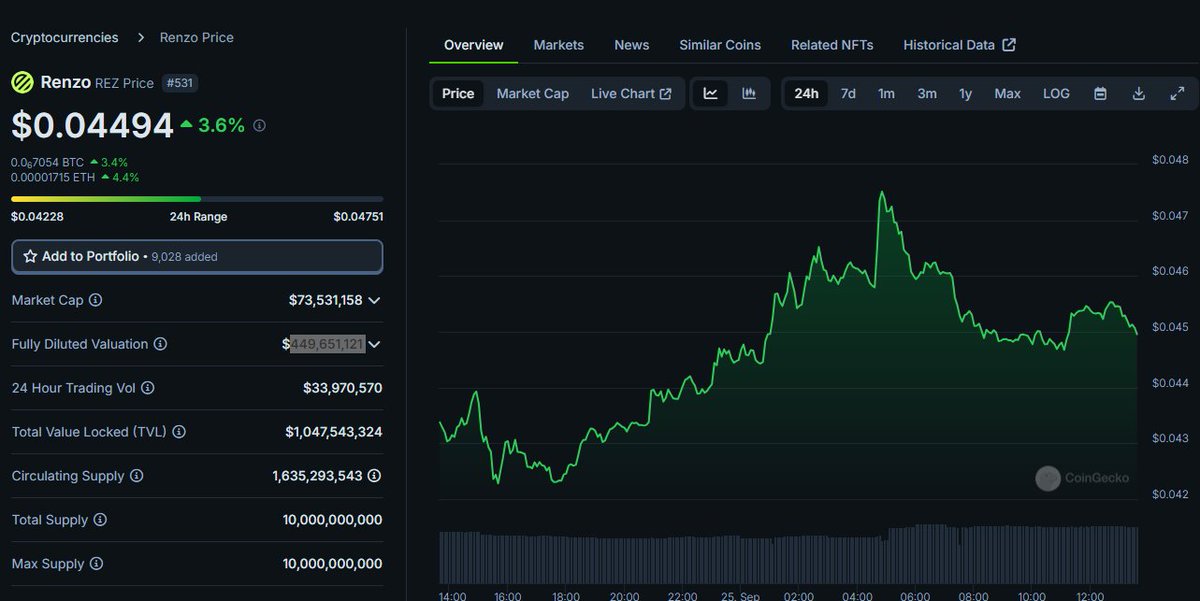Viewport: 1200px width, 601px height.
Task: Select the 24h time range
Action: [806, 93]
